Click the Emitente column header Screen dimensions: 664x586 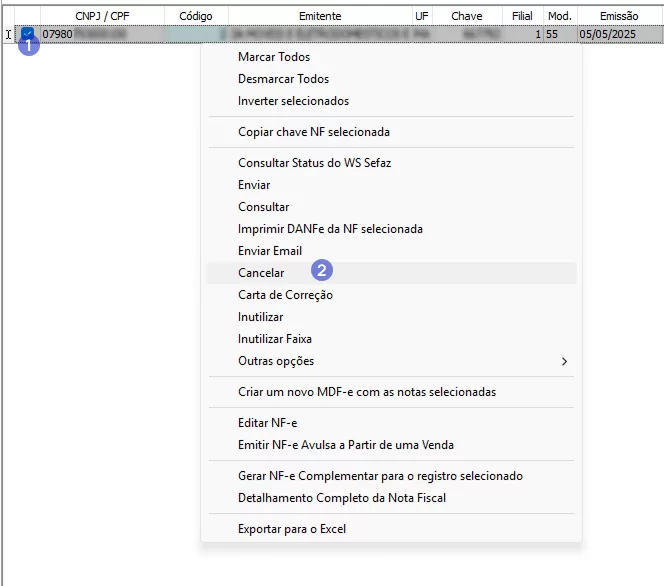click(320, 16)
